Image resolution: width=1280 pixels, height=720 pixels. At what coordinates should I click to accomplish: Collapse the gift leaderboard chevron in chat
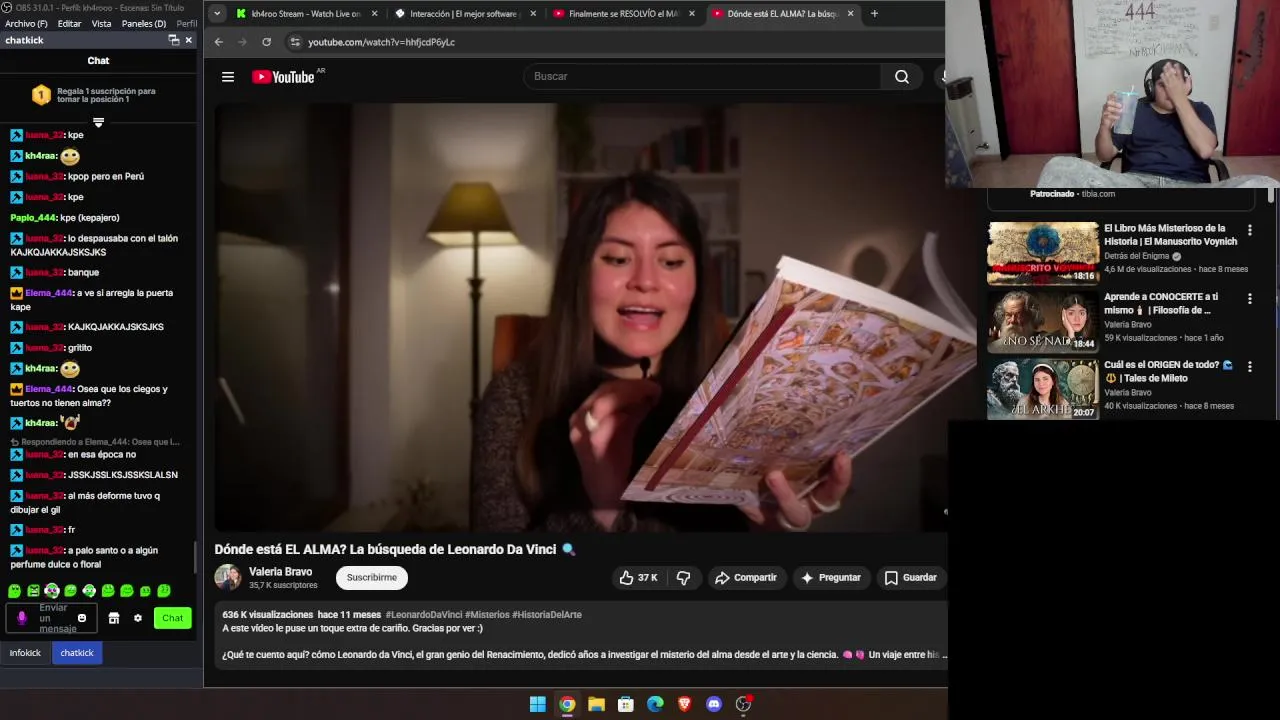[98, 123]
